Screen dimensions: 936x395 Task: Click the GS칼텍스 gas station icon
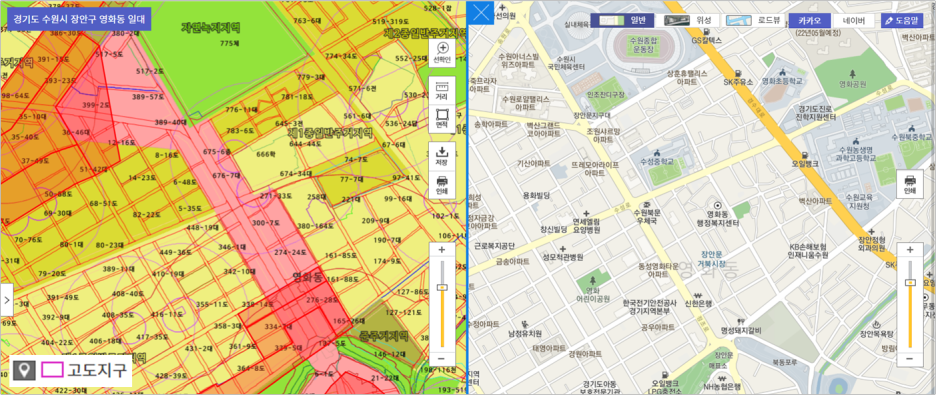click(707, 31)
